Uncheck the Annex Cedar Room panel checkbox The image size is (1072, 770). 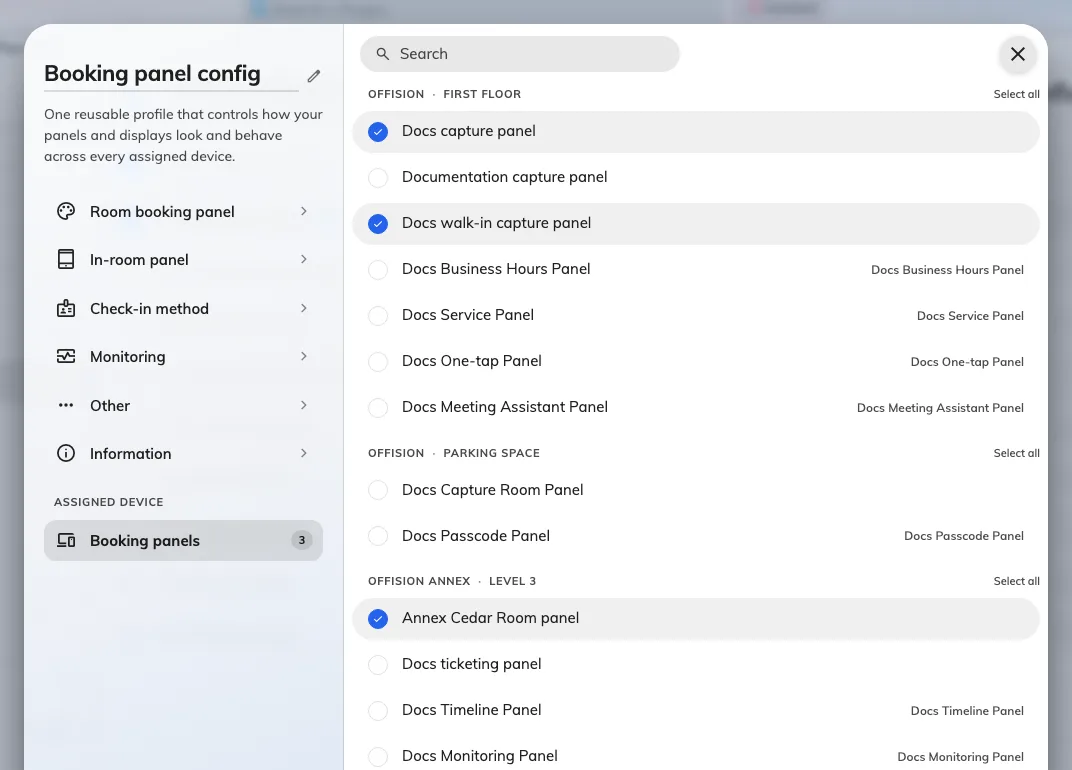coord(378,618)
